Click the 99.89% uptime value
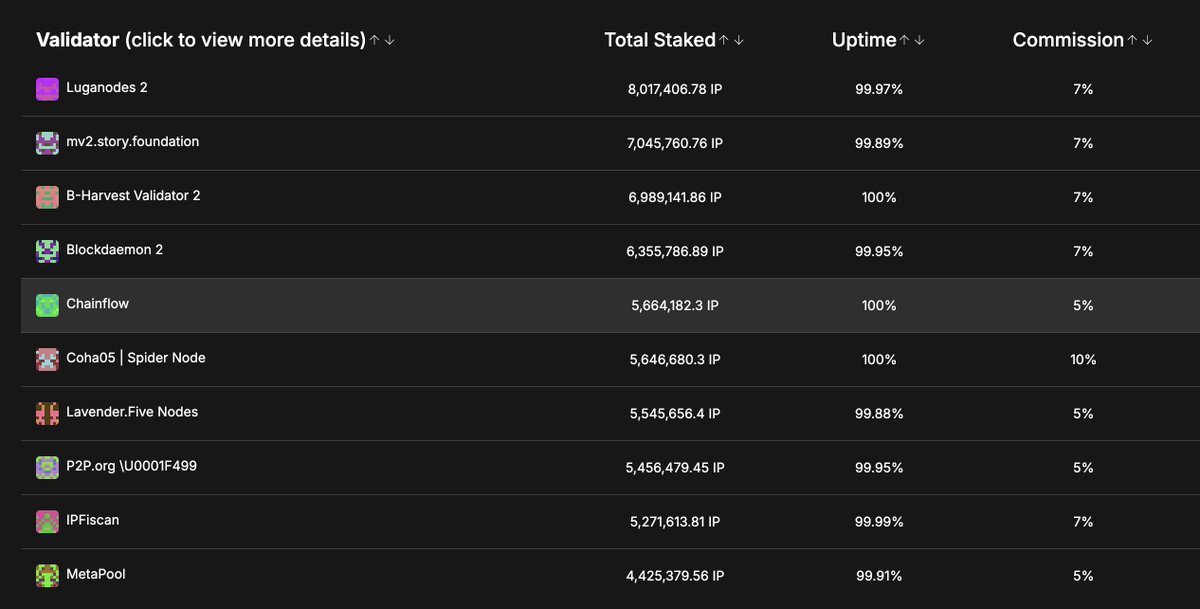Viewport: 1200px width, 609px height. (x=879, y=143)
